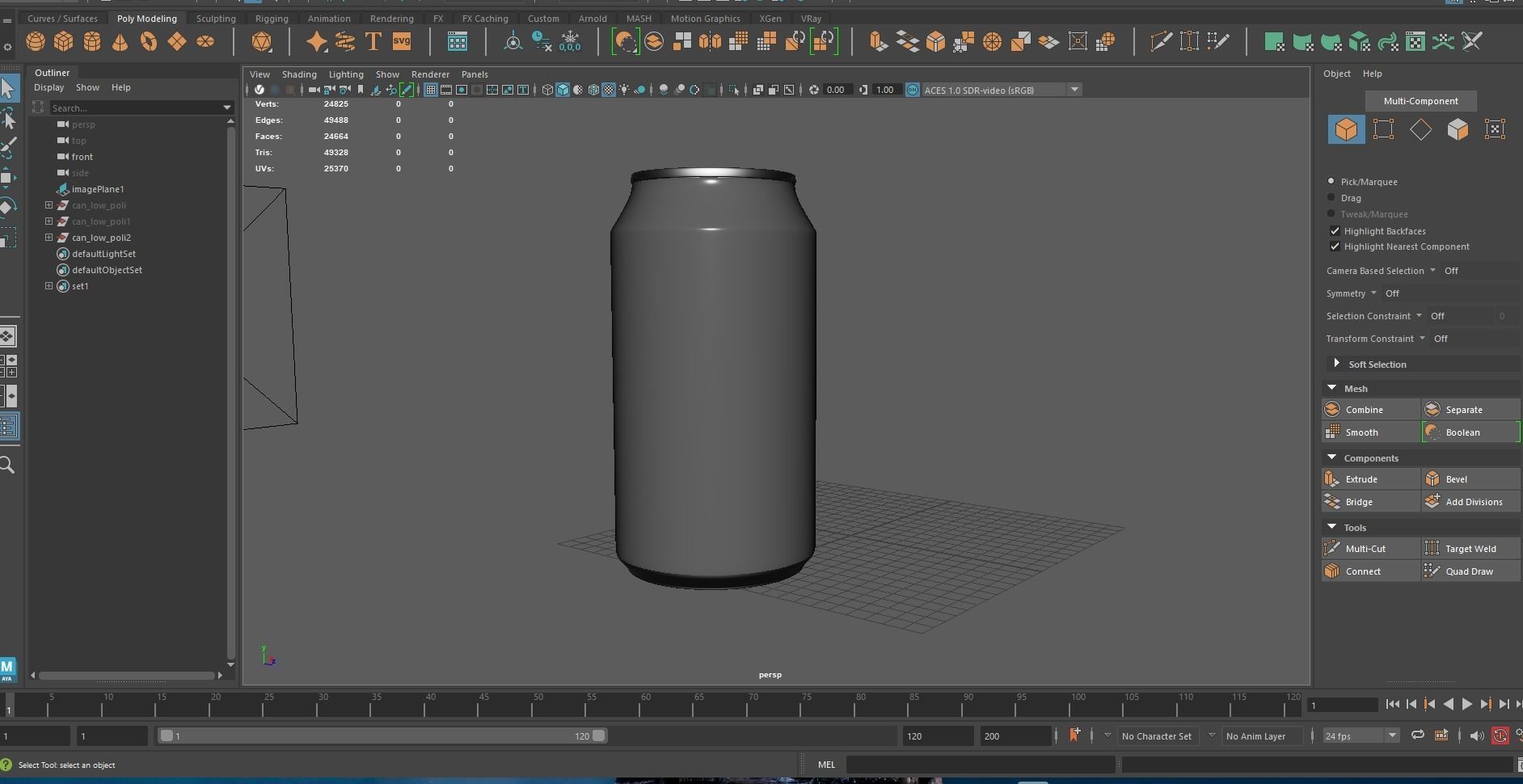The image size is (1523, 784).
Task: Switch to Sculpting shelf tab
Action: [216, 19]
